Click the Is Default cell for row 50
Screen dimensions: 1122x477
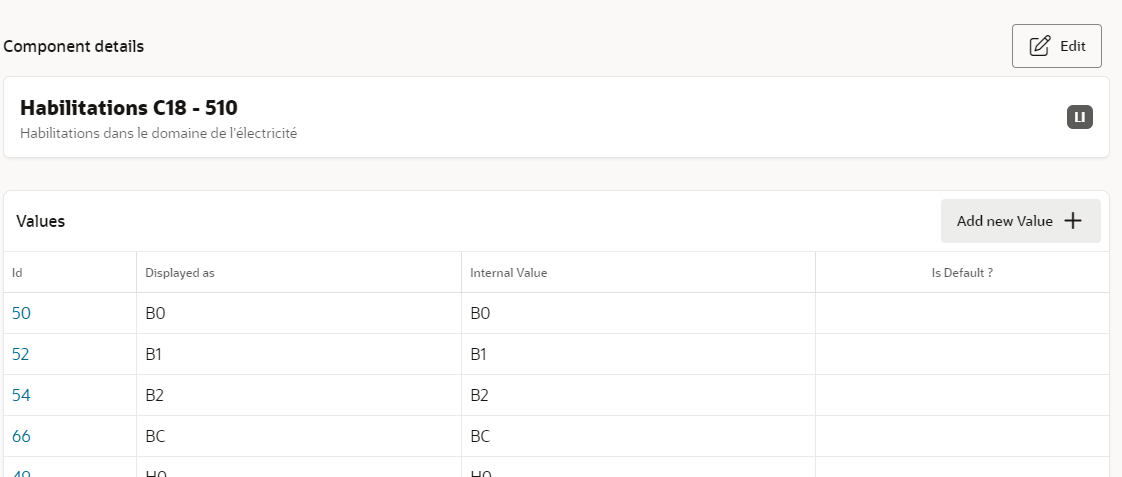[x=961, y=313]
